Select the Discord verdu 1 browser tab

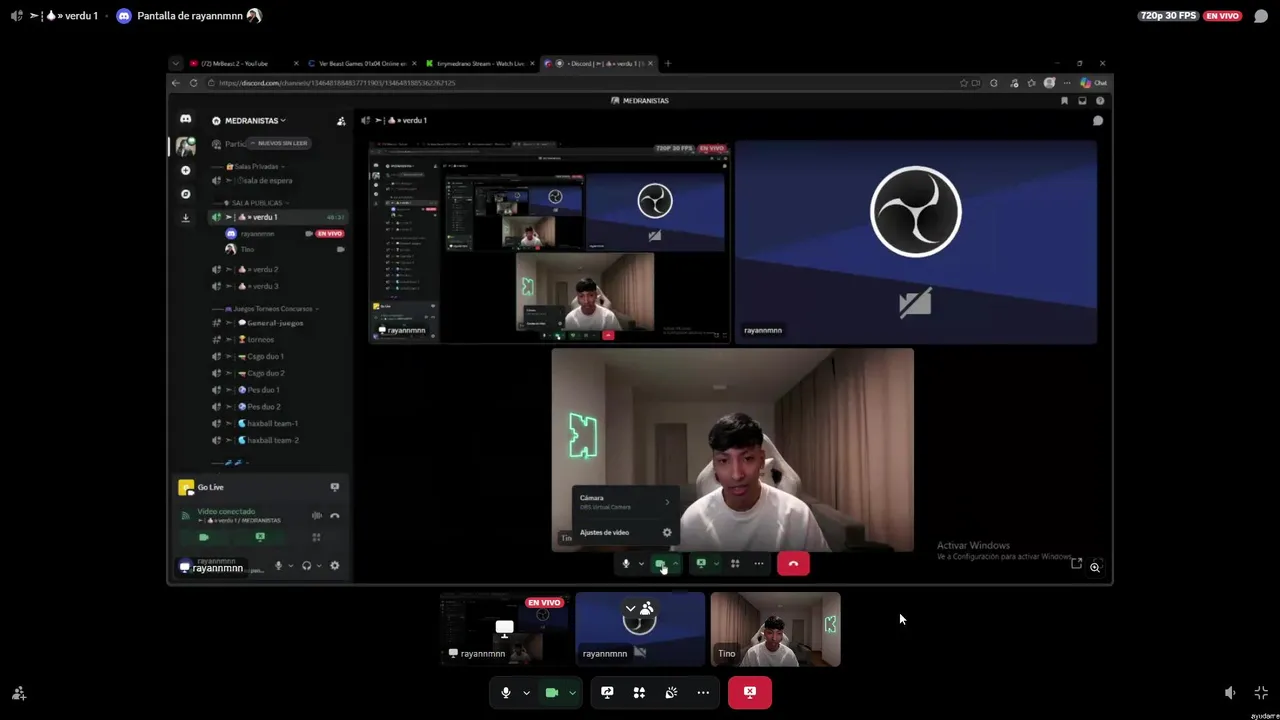click(598, 63)
